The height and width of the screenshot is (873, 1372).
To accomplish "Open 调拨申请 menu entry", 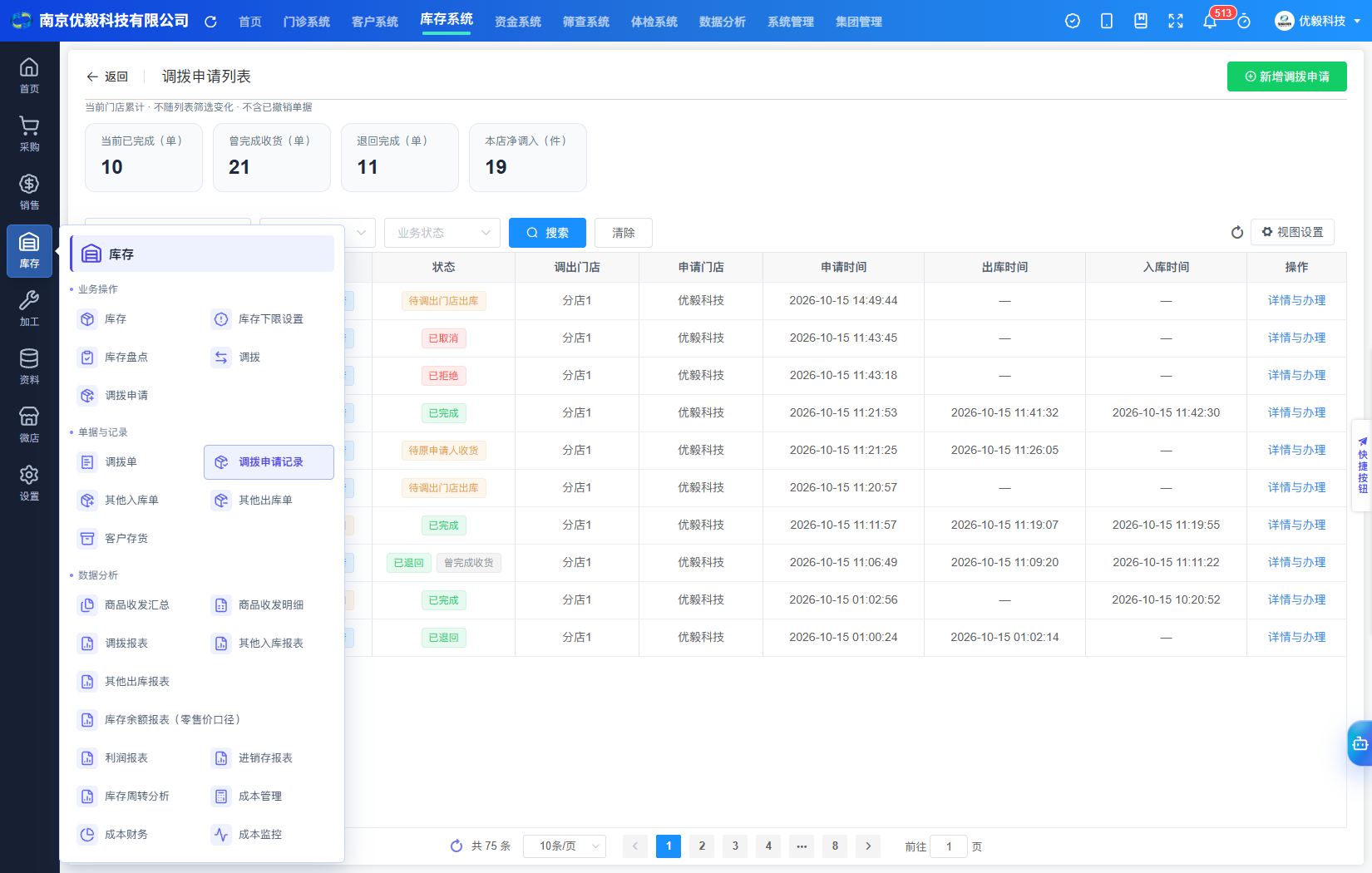I will pyautogui.click(x=136, y=396).
